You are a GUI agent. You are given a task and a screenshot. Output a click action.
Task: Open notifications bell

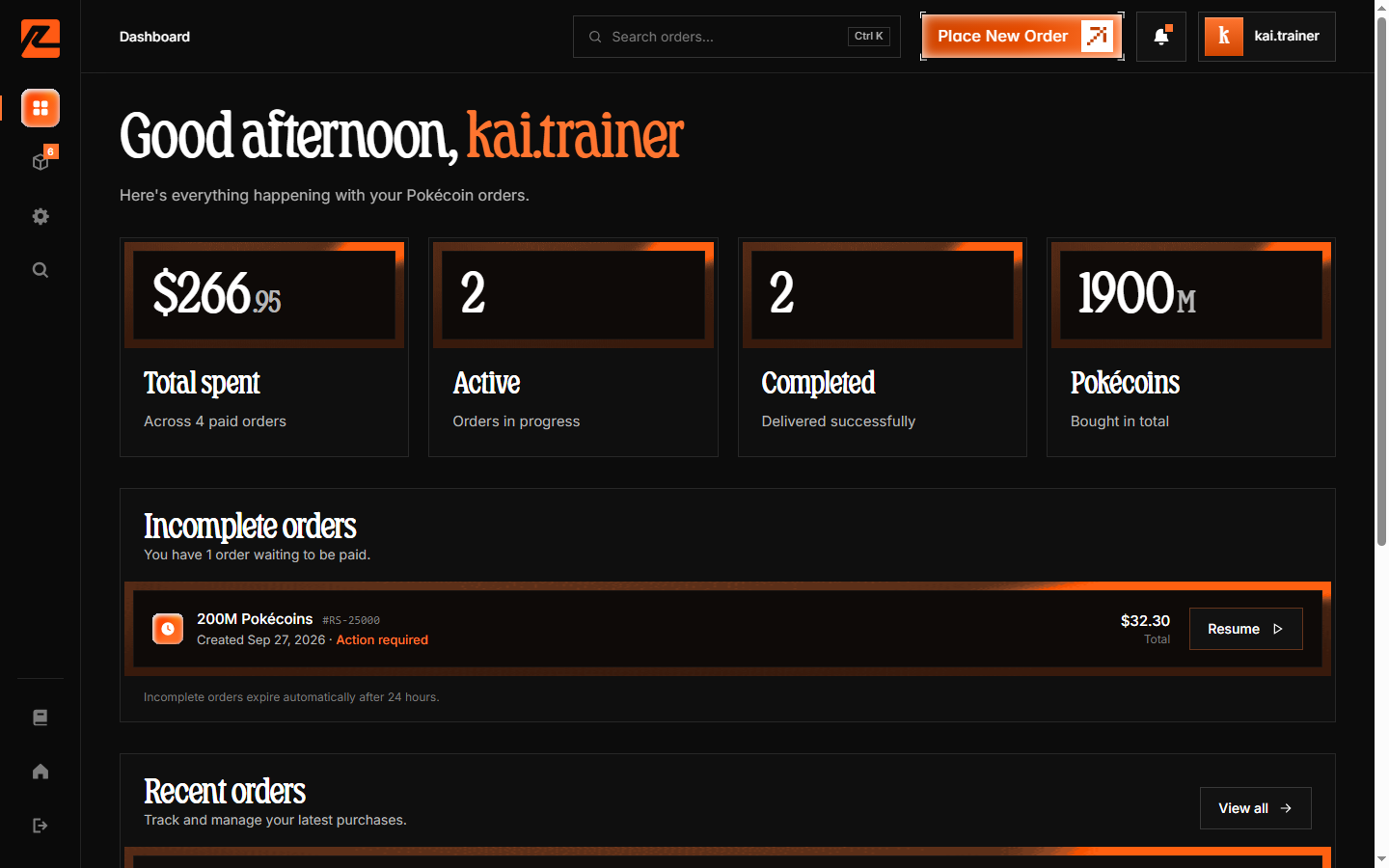[x=1161, y=37]
